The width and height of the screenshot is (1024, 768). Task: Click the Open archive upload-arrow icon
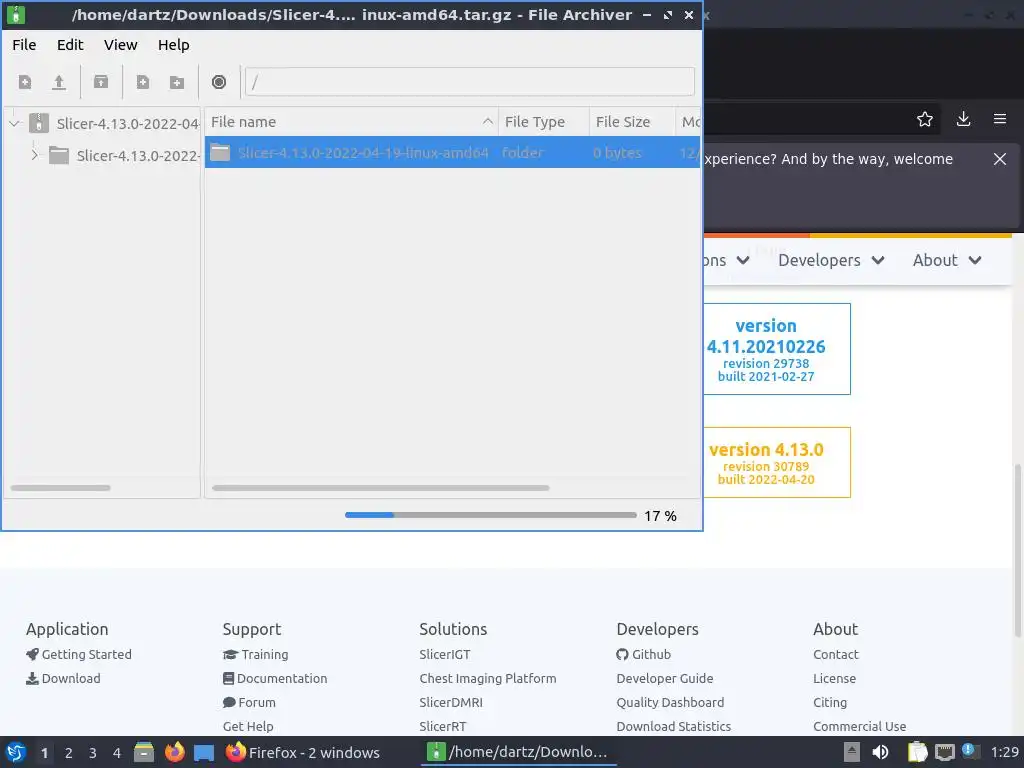click(x=59, y=82)
